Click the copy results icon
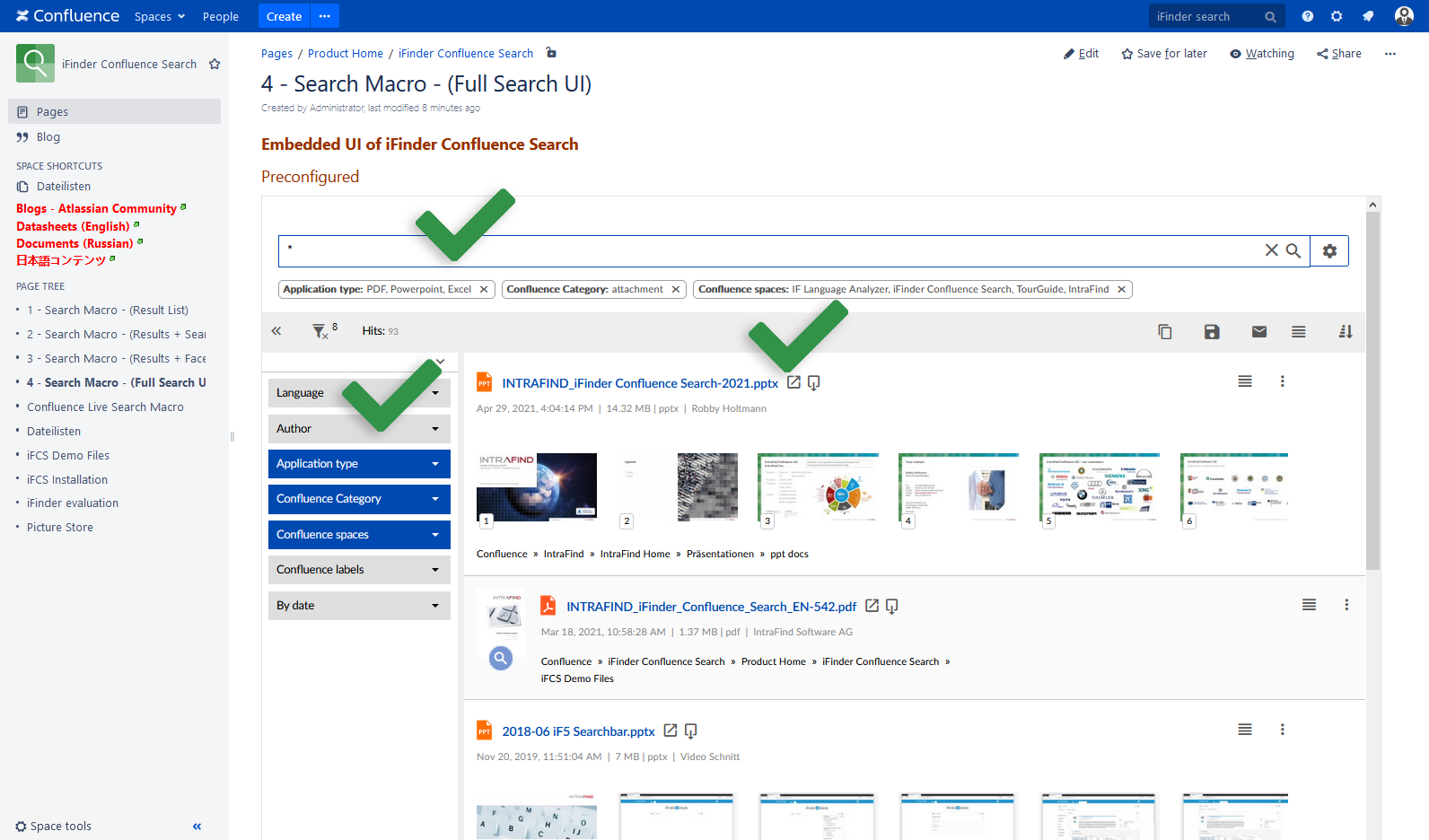1429x840 pixels. click(1165, 332)
